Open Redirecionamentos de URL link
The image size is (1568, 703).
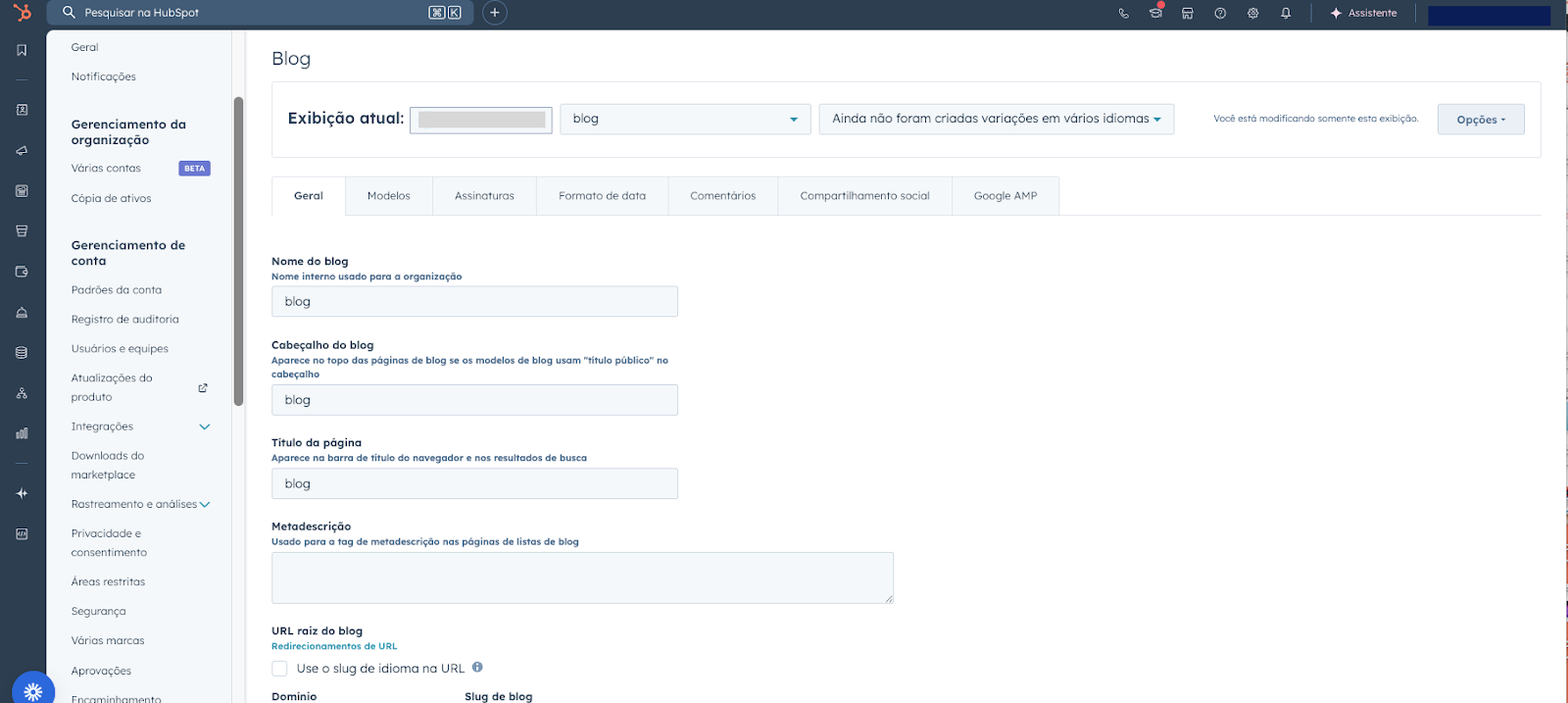[334, 646]
